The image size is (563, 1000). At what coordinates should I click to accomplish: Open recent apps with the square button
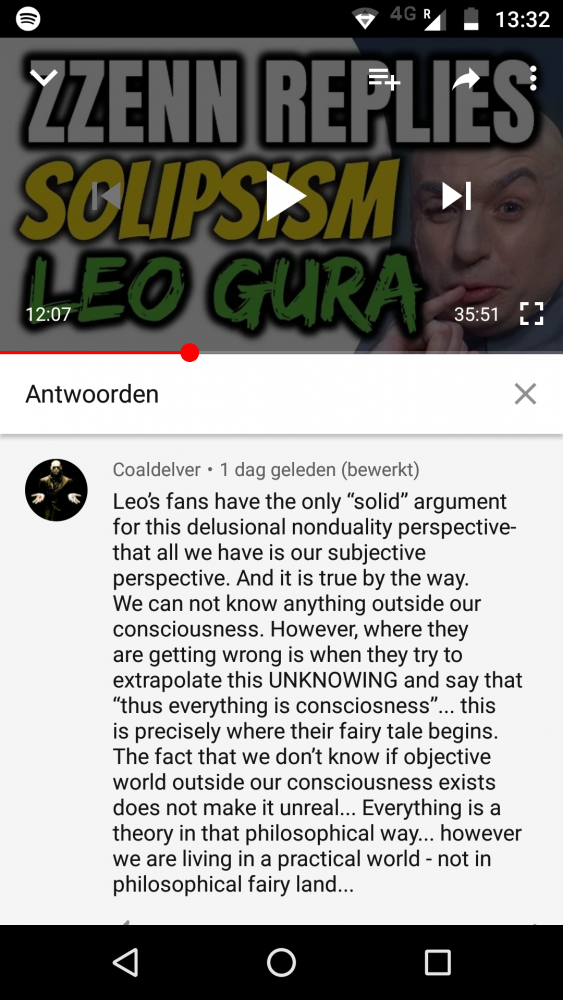[x=437, y=962]
